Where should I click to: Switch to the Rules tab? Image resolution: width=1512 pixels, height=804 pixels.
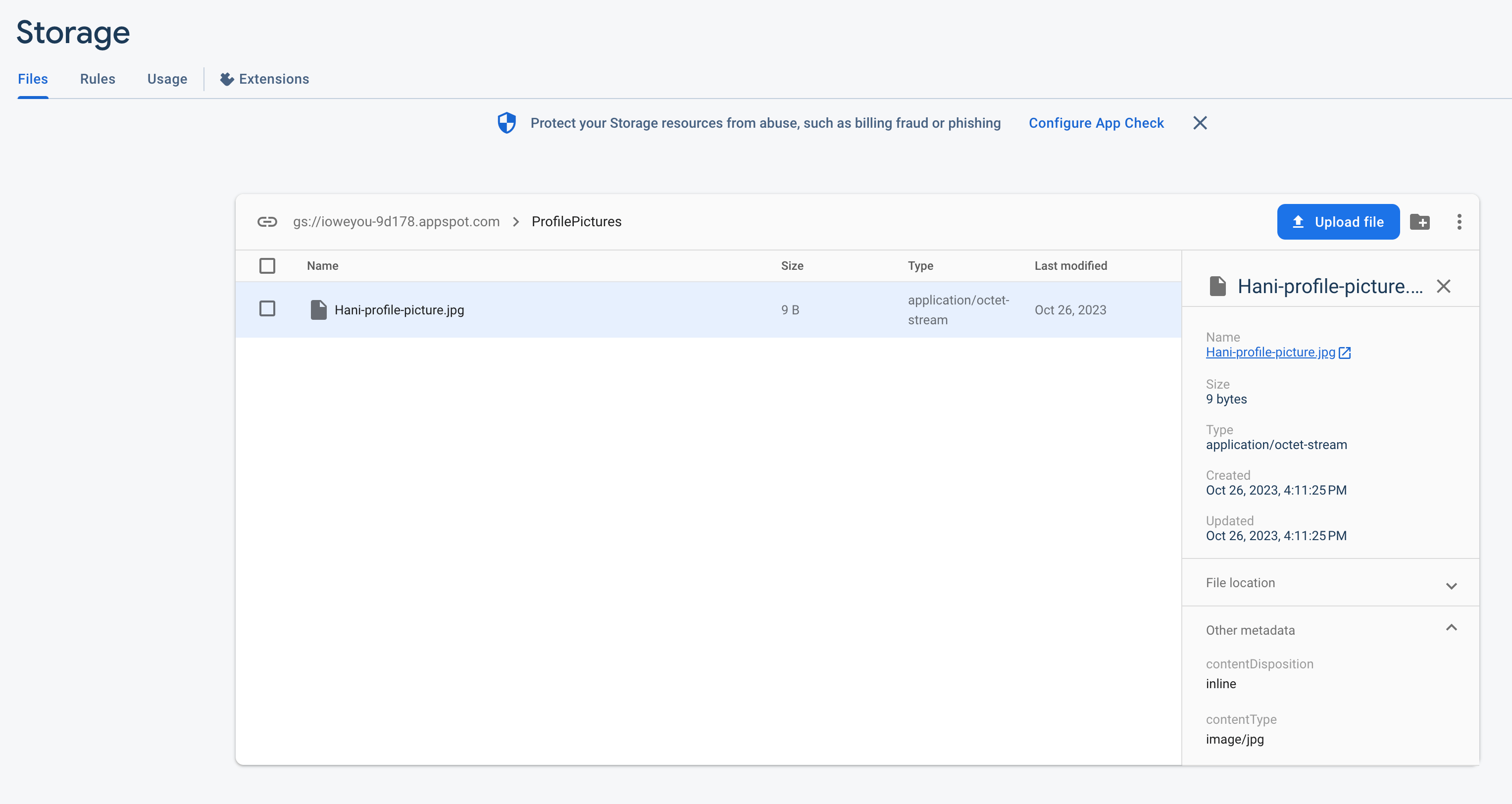pos(97,79)
